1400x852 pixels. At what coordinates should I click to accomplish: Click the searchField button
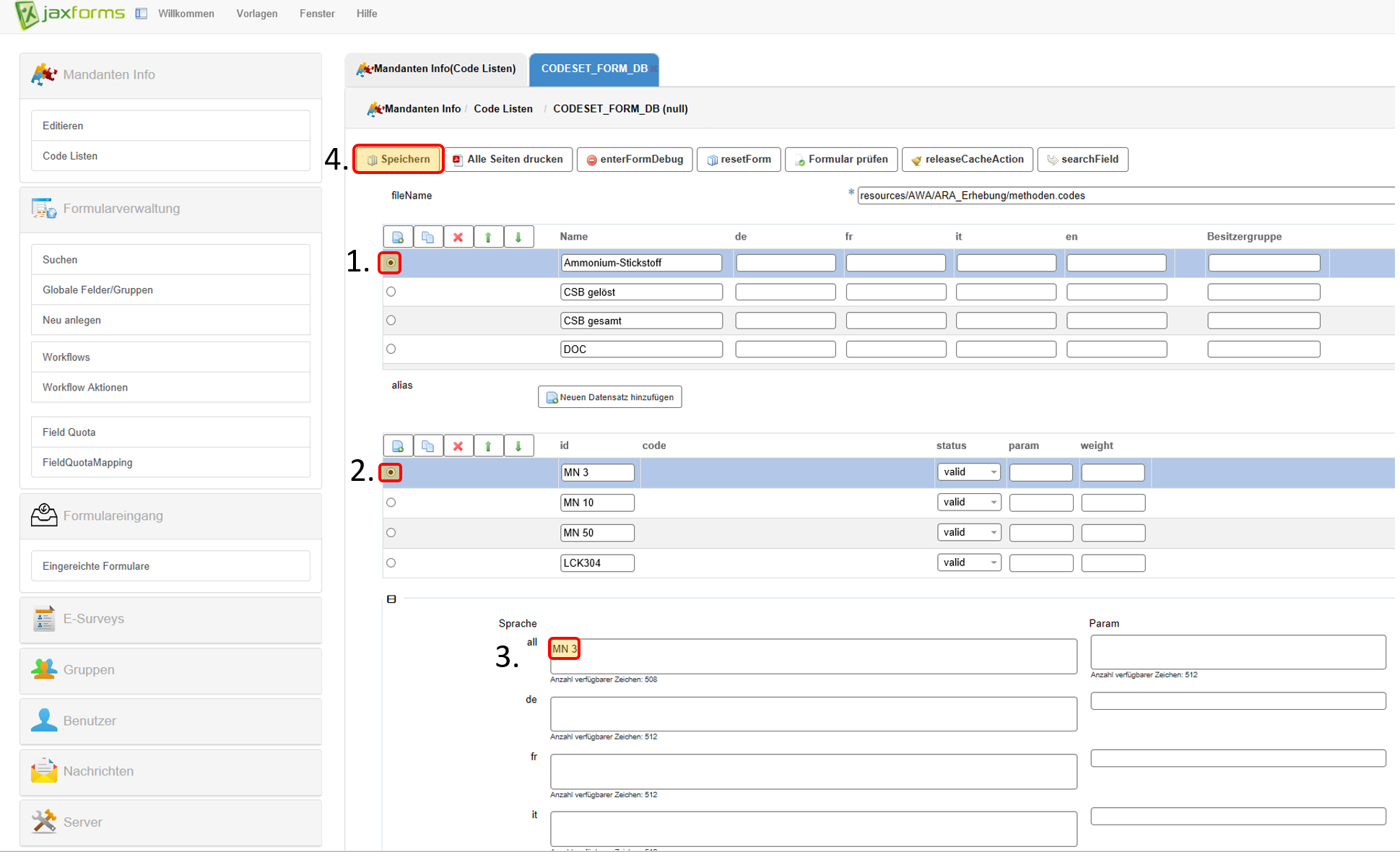[x=1082, y=159]
